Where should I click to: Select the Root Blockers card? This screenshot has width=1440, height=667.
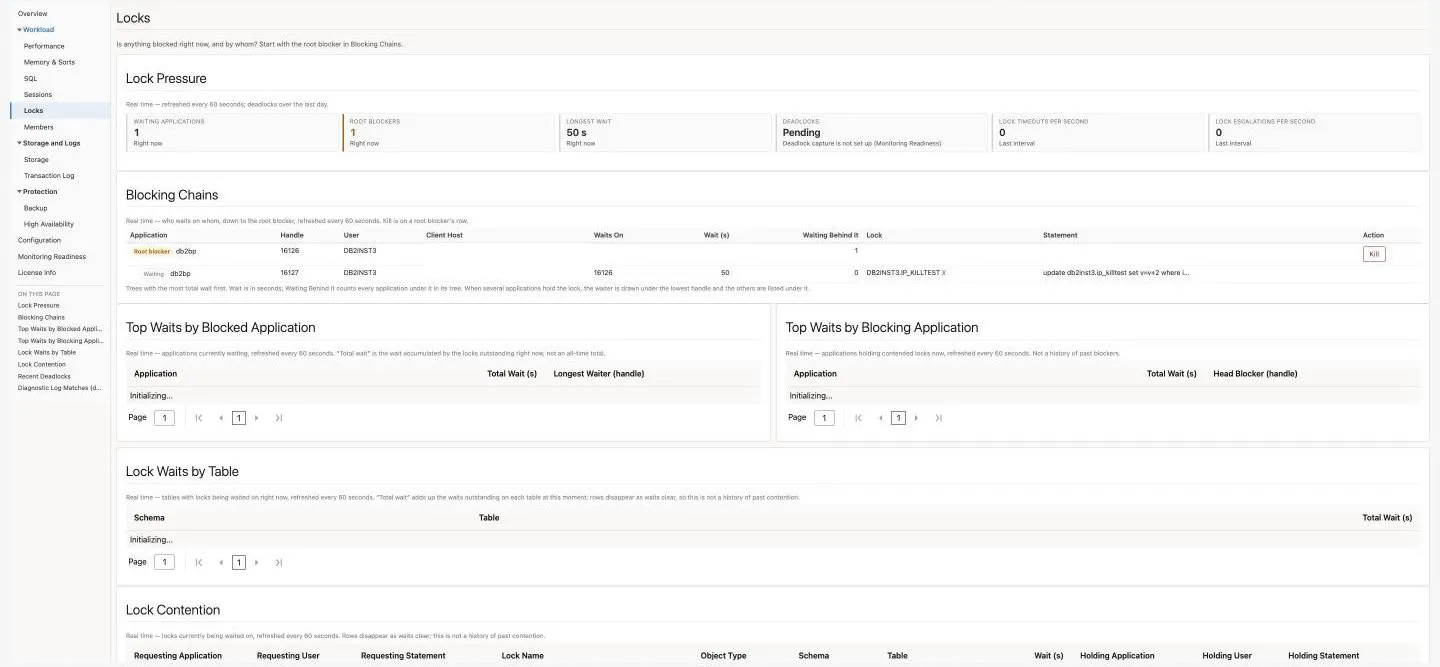coord(450,132)
